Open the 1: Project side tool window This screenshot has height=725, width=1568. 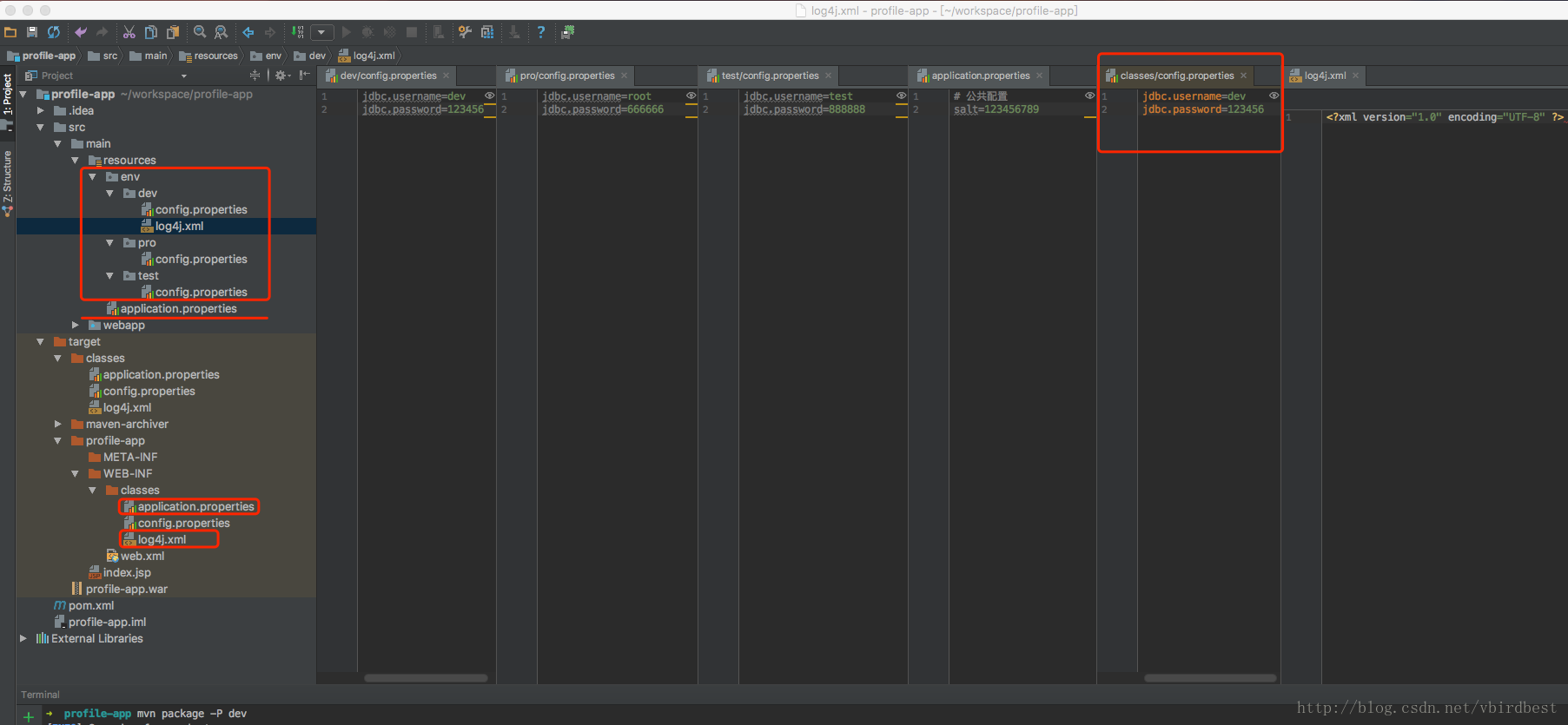(7, 95)
